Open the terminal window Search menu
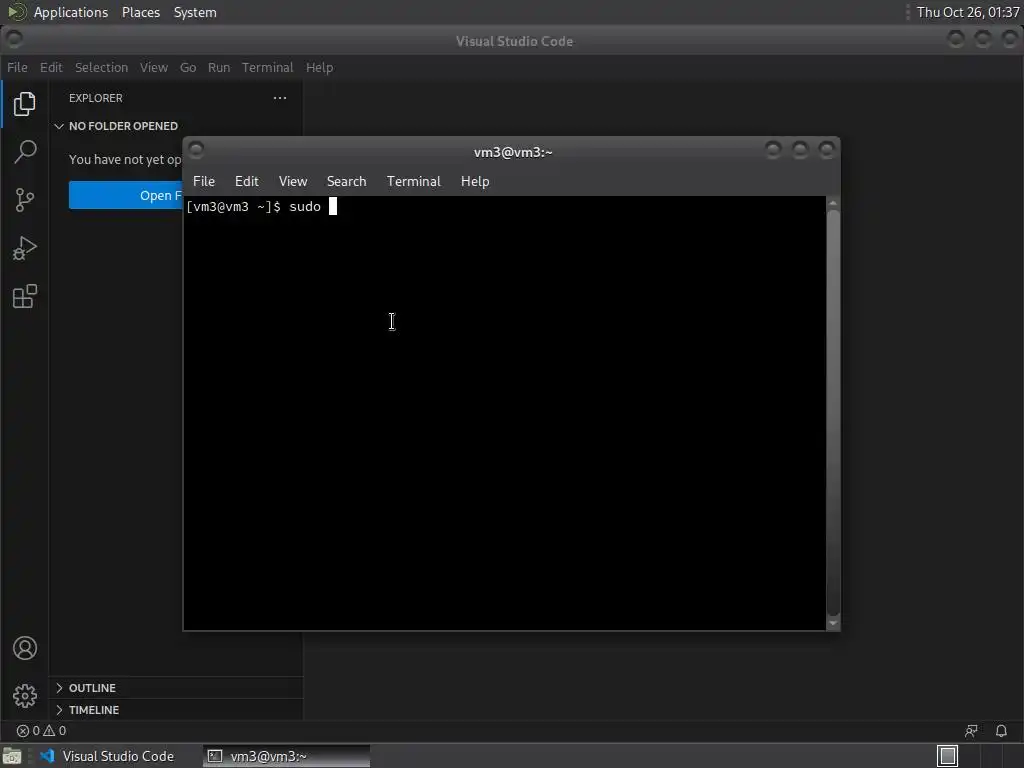 [x=346, y=182]
